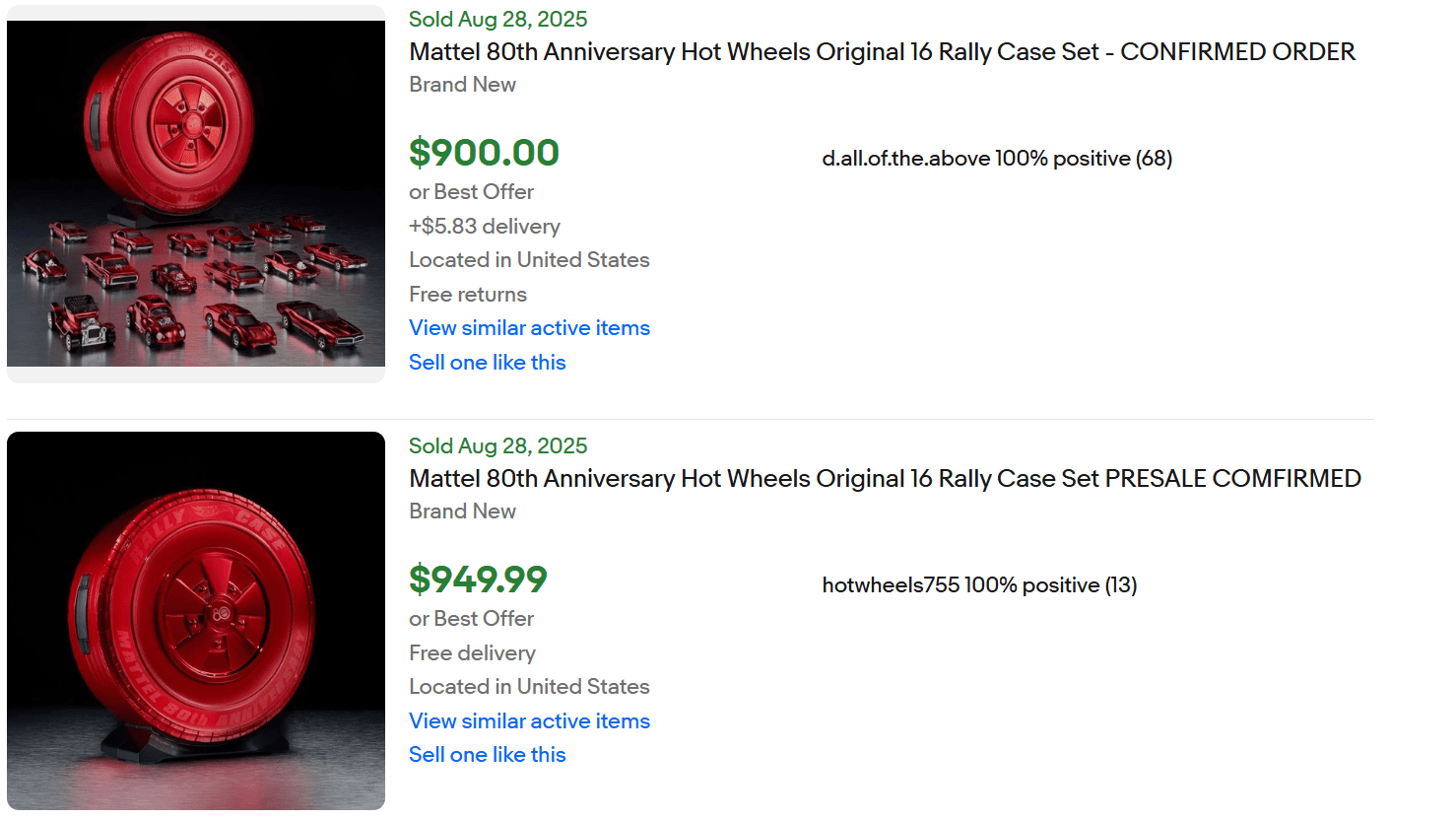Click the $949.99 sold price
Screen dimensions: 1456x819
[x=479, y=580]
